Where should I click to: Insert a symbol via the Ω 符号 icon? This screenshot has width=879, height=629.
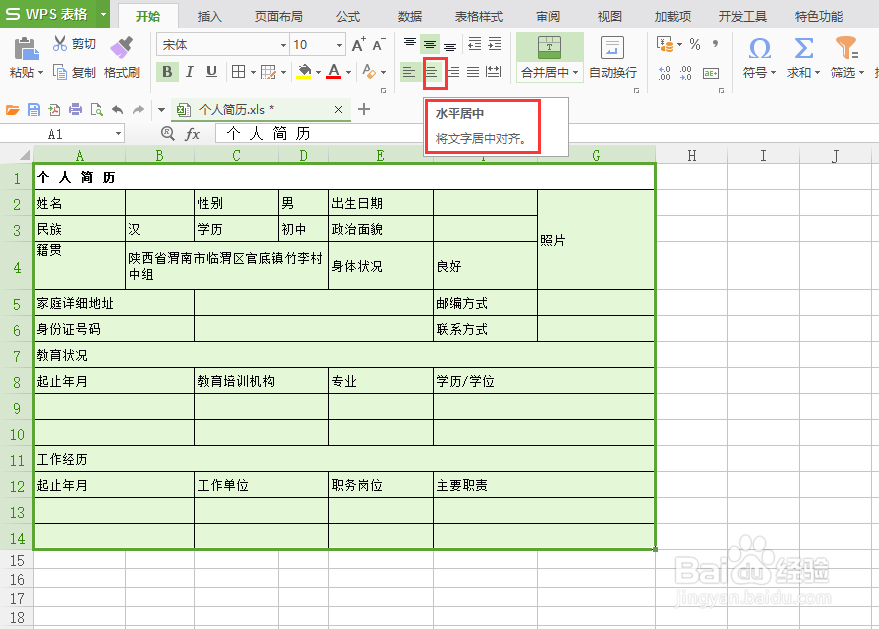pyautogui.click(x=759, y=49)
